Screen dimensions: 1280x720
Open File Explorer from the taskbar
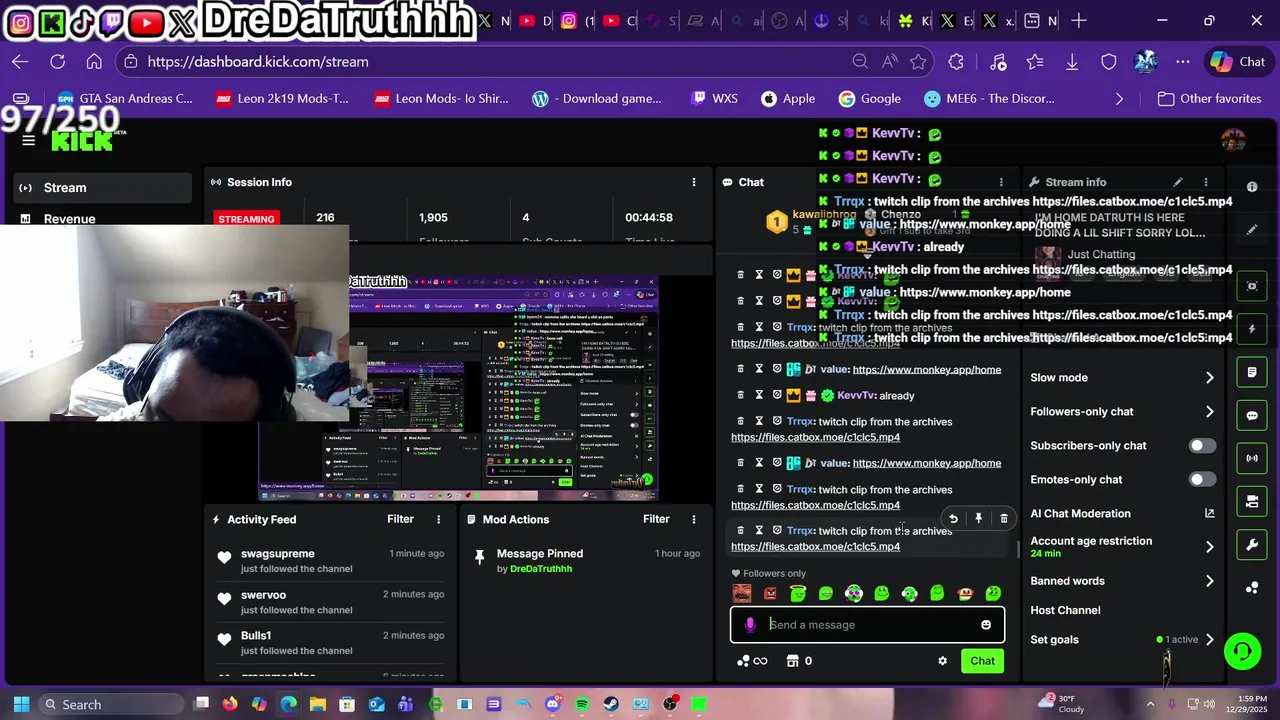coord(318,704)
